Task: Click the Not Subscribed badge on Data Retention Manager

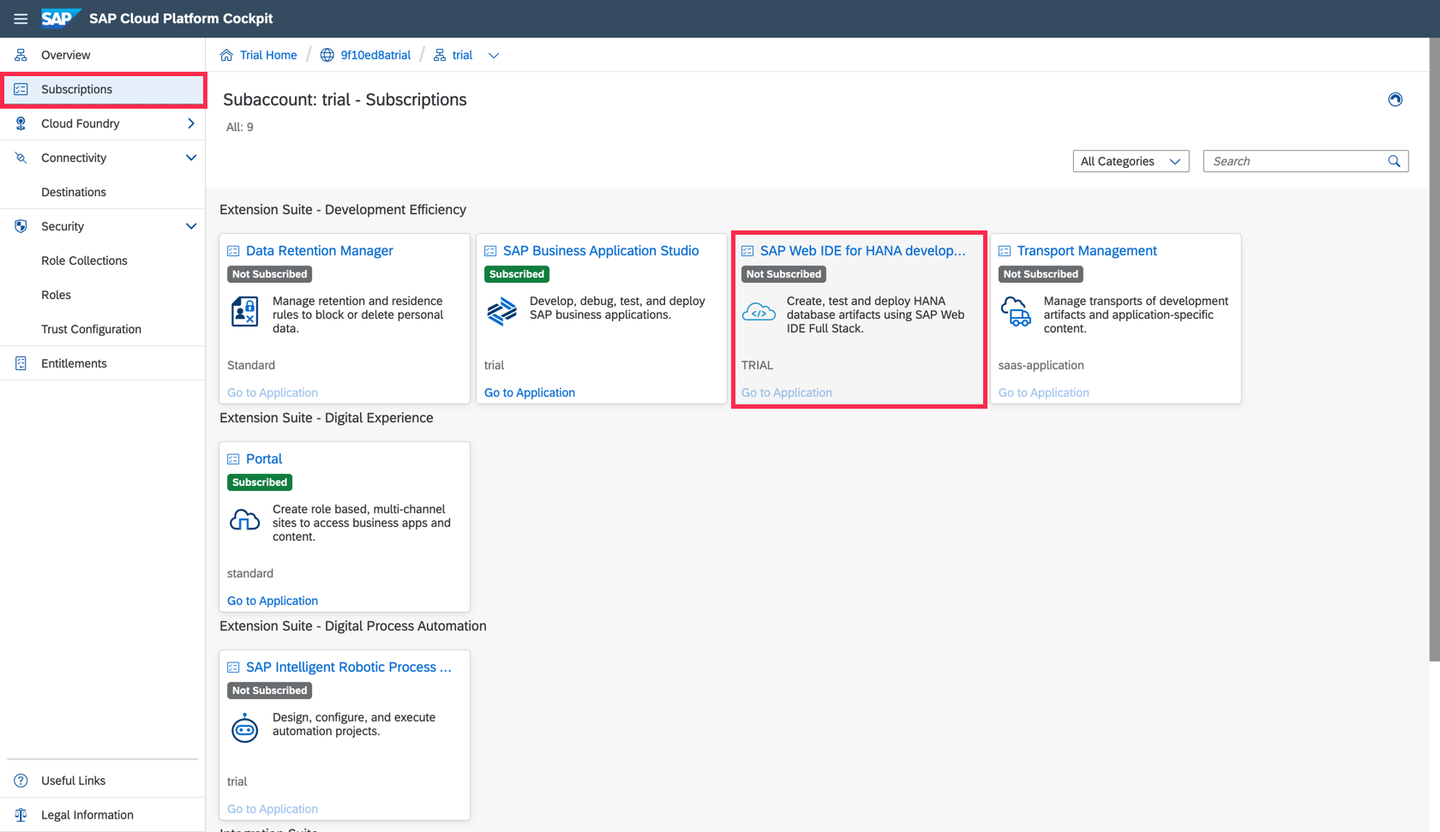Action: click(270, 274)
